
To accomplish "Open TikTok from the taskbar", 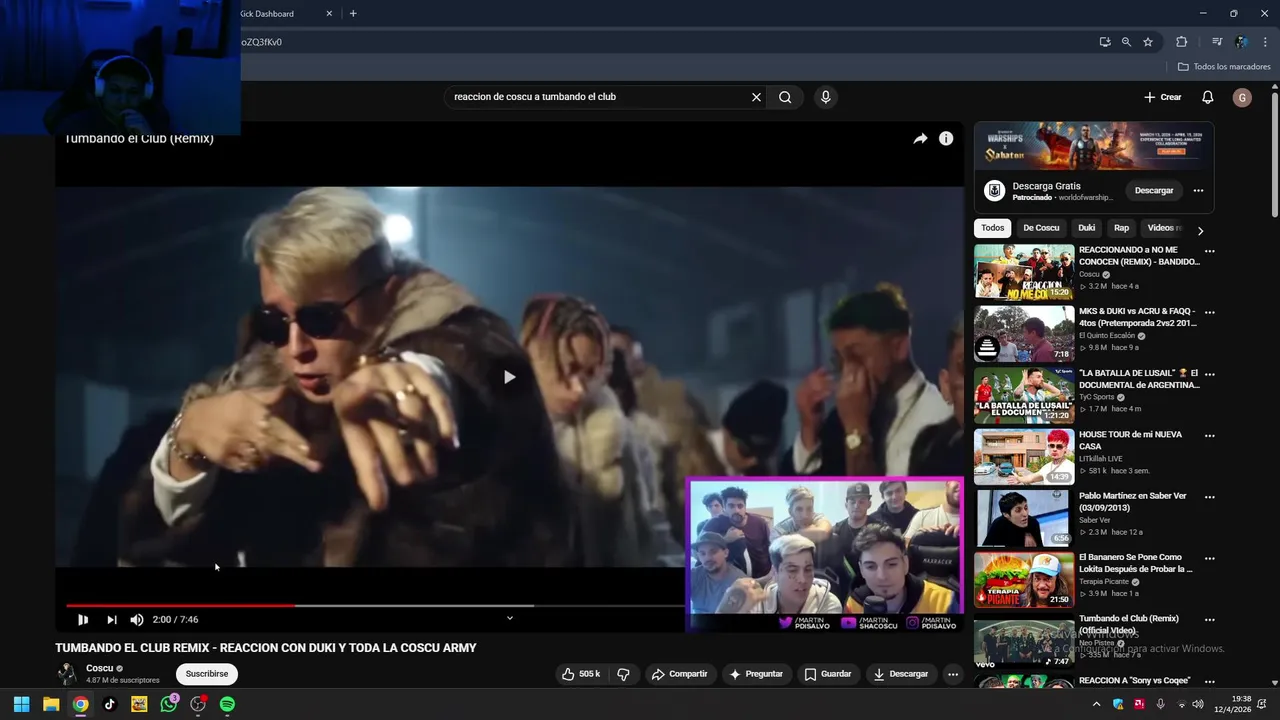I will (110, 704).
